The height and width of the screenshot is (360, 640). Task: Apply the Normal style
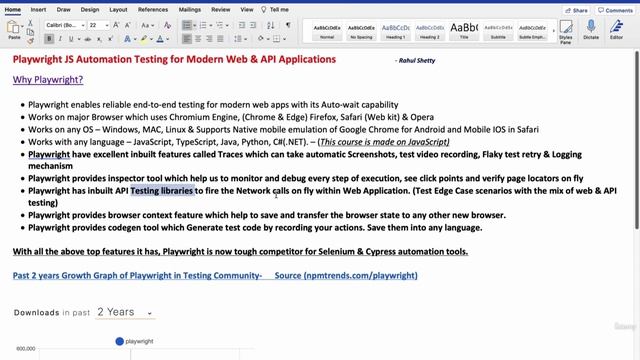point(327,31)
